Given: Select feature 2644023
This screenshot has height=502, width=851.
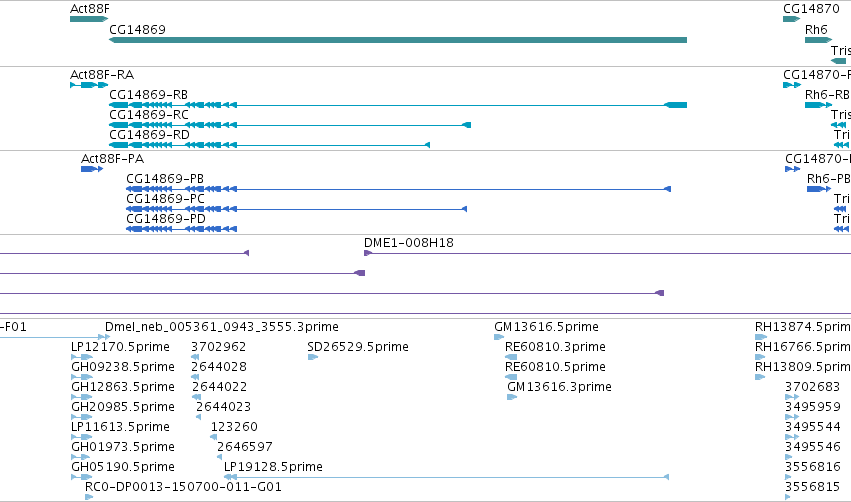Looking at the screenshot, I should coord(224,406).
